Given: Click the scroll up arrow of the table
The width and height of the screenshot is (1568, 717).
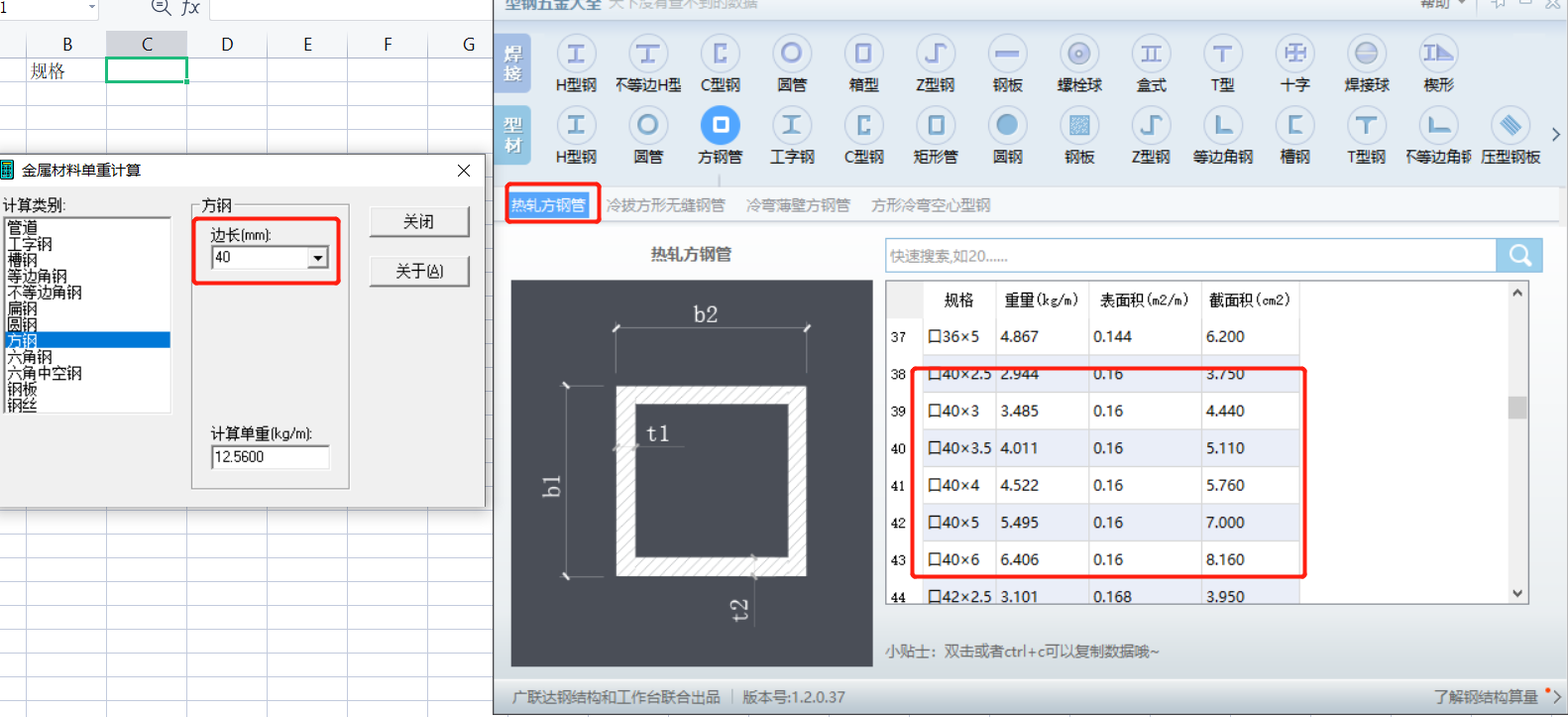Looking at the screenshot, I should pyautogui.click(x=1517, y=293).
